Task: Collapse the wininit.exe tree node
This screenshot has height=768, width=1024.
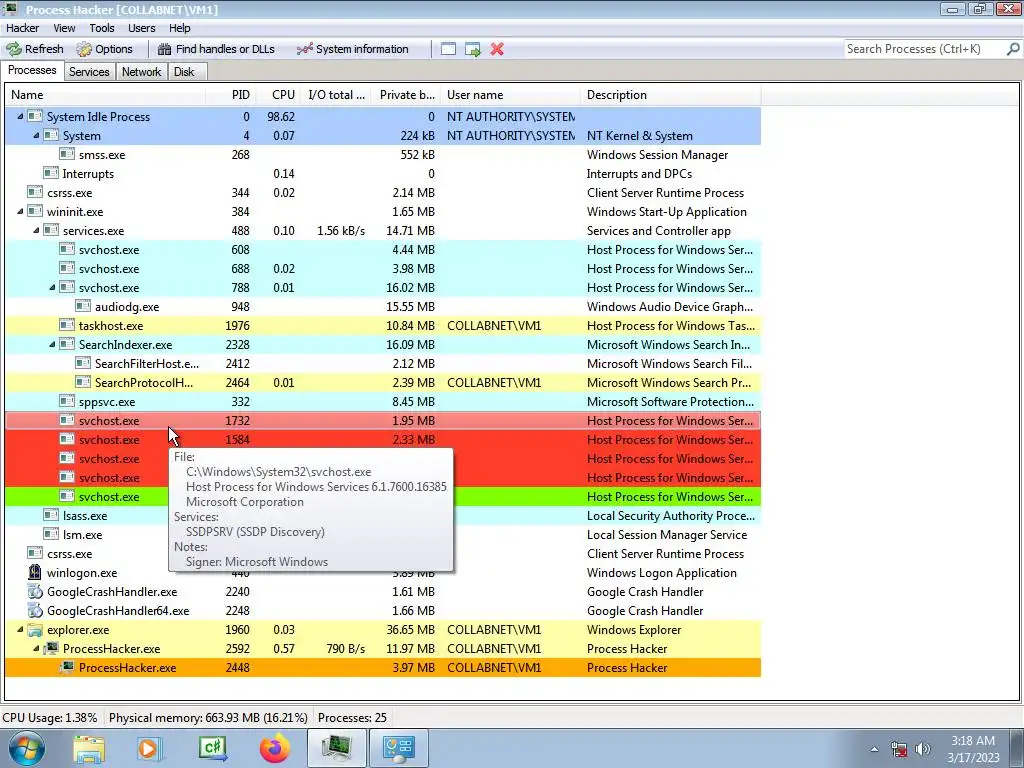Action: (20, 212)
